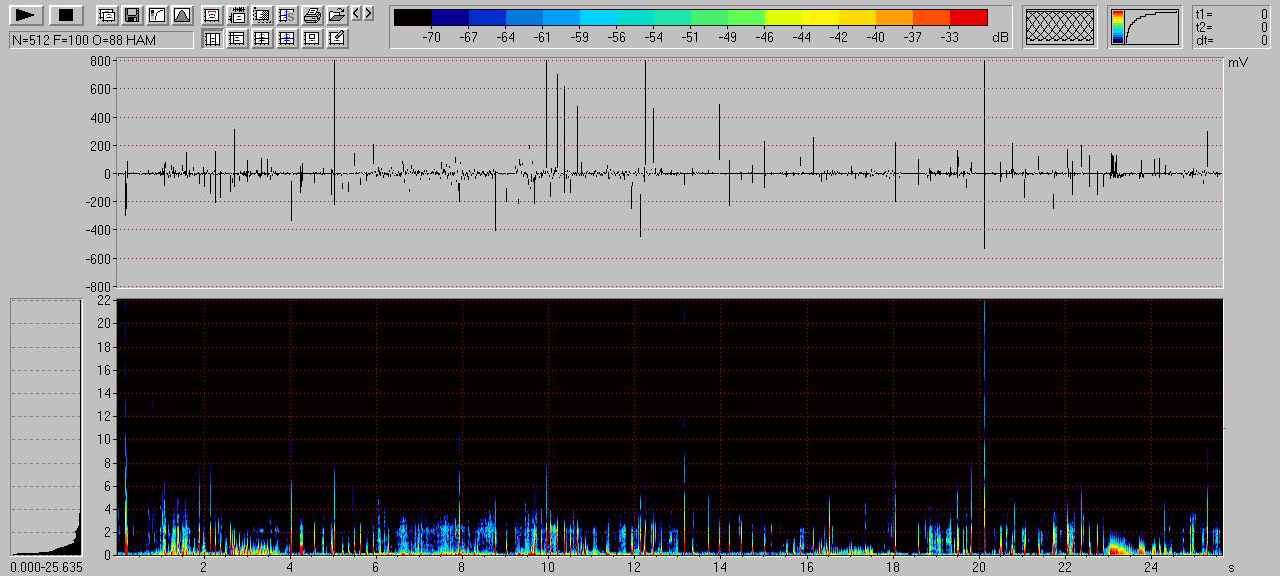Click the pencil edit icon in second toolbar row
This screenshot has height=576, width=1280.
point(337,38)
